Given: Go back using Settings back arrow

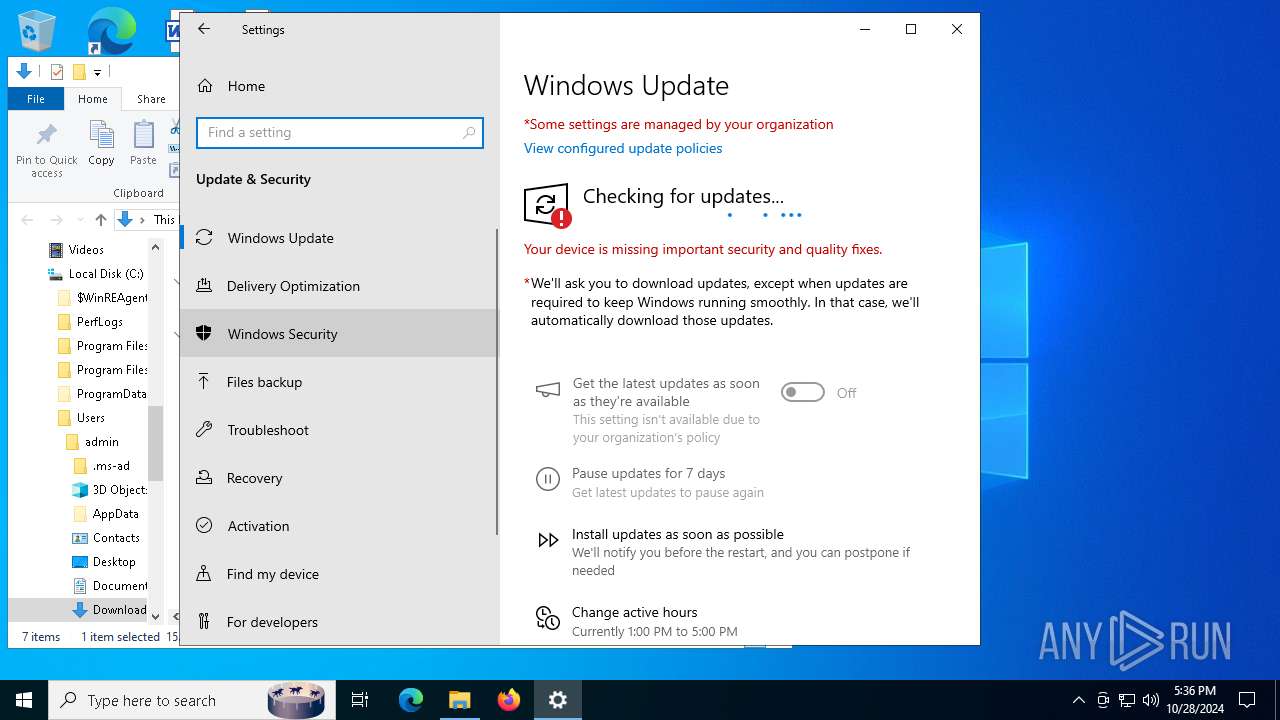Looking at the screenshot, I should (204, 29).
